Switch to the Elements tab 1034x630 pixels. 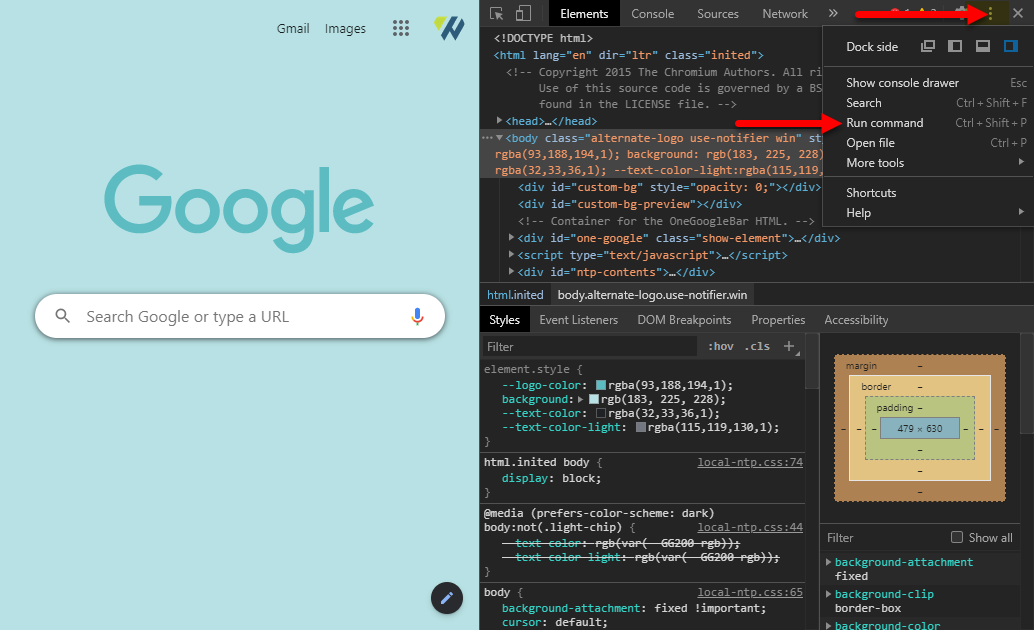(584, 13)
